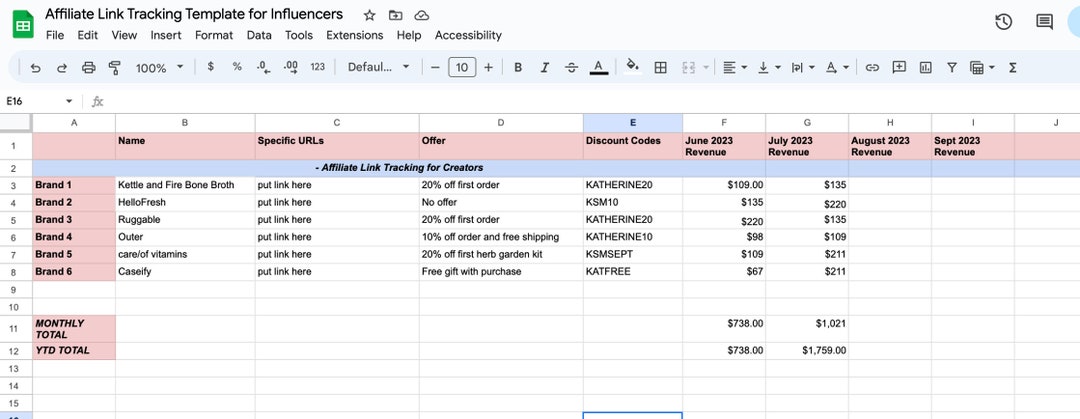Move document with the folder icon
Screen dimensions: 1080x419
tap(395, 15)
